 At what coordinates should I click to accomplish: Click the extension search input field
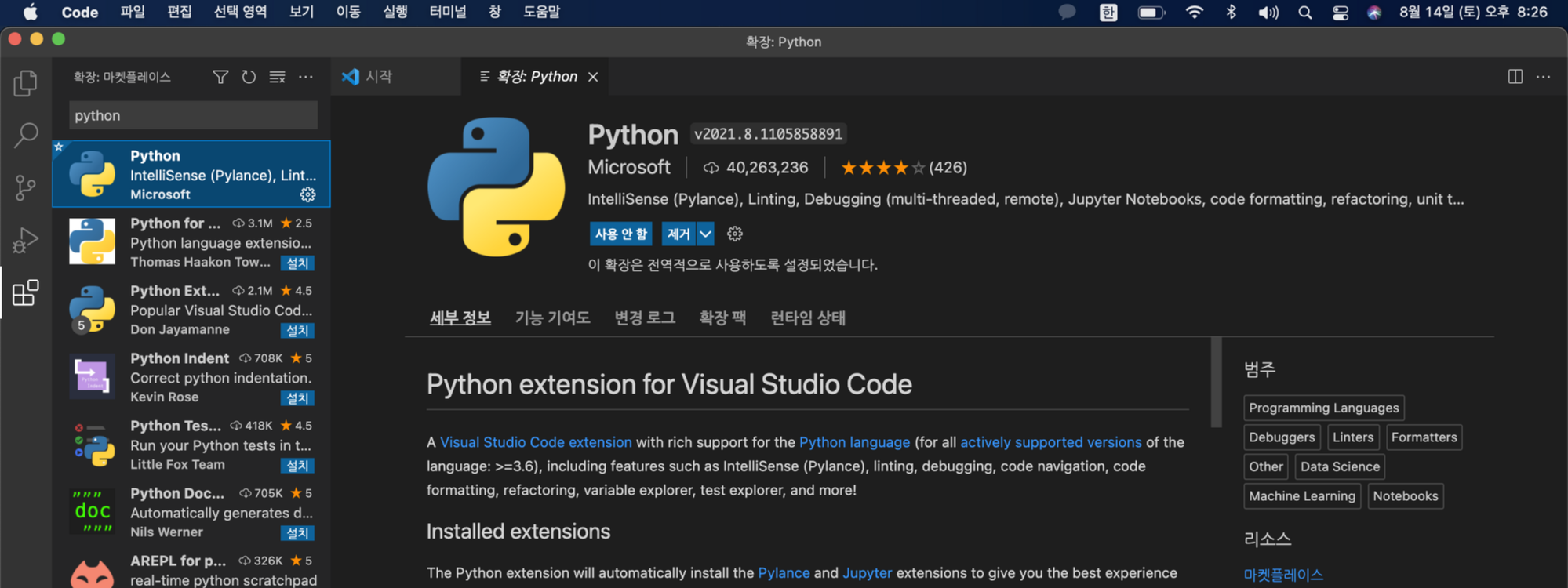(193, 115)
